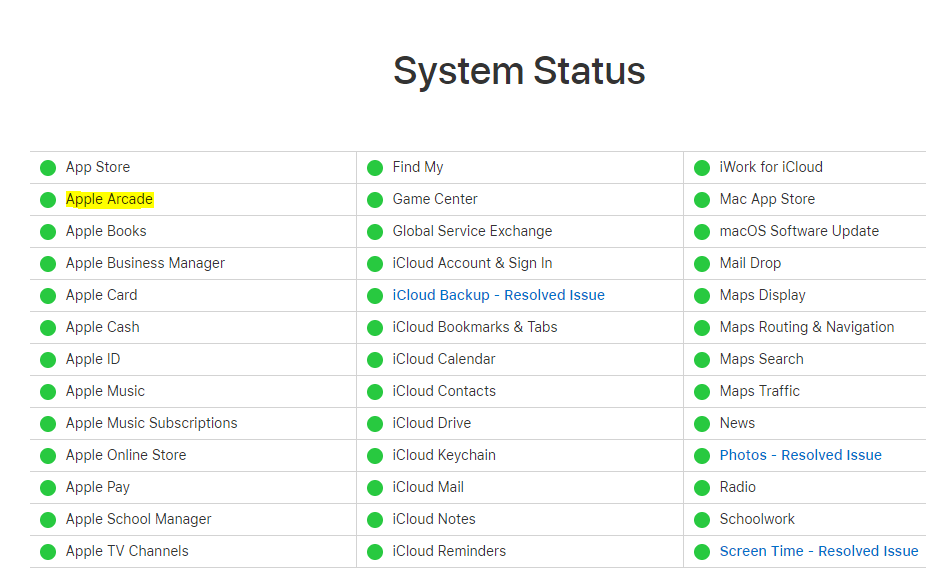
Task: Select the status dot for Apple ID
Action: [48, 360]
